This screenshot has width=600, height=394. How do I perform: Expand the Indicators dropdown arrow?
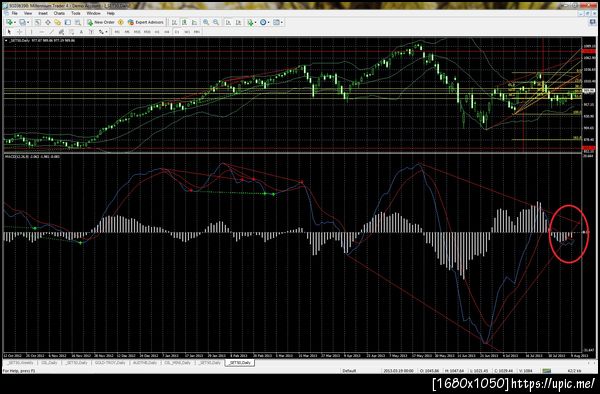tap(256, 22)
